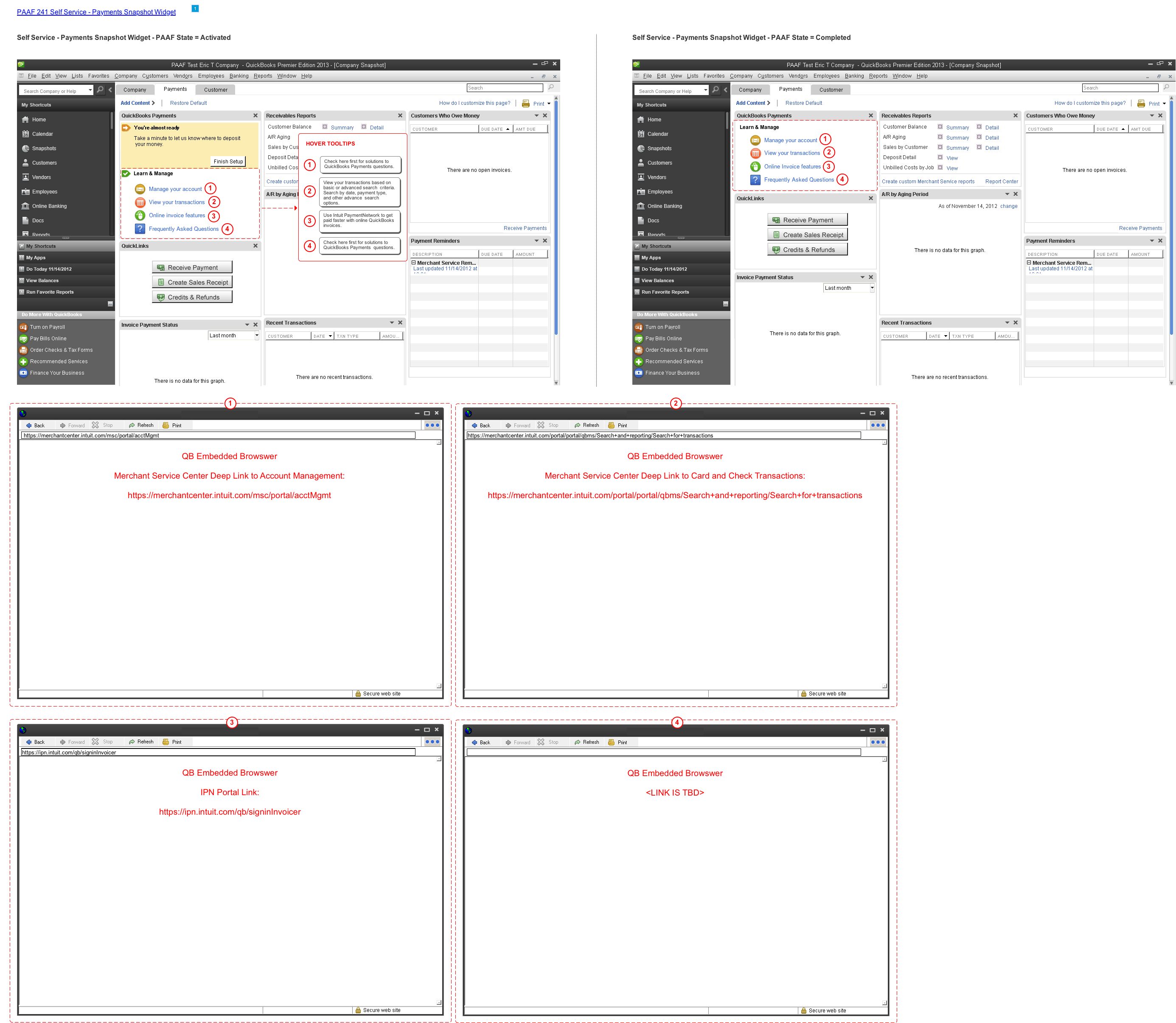Click Search field at top of left window
Screen dimensions: 1176x1023
click(x=505, y=88)
